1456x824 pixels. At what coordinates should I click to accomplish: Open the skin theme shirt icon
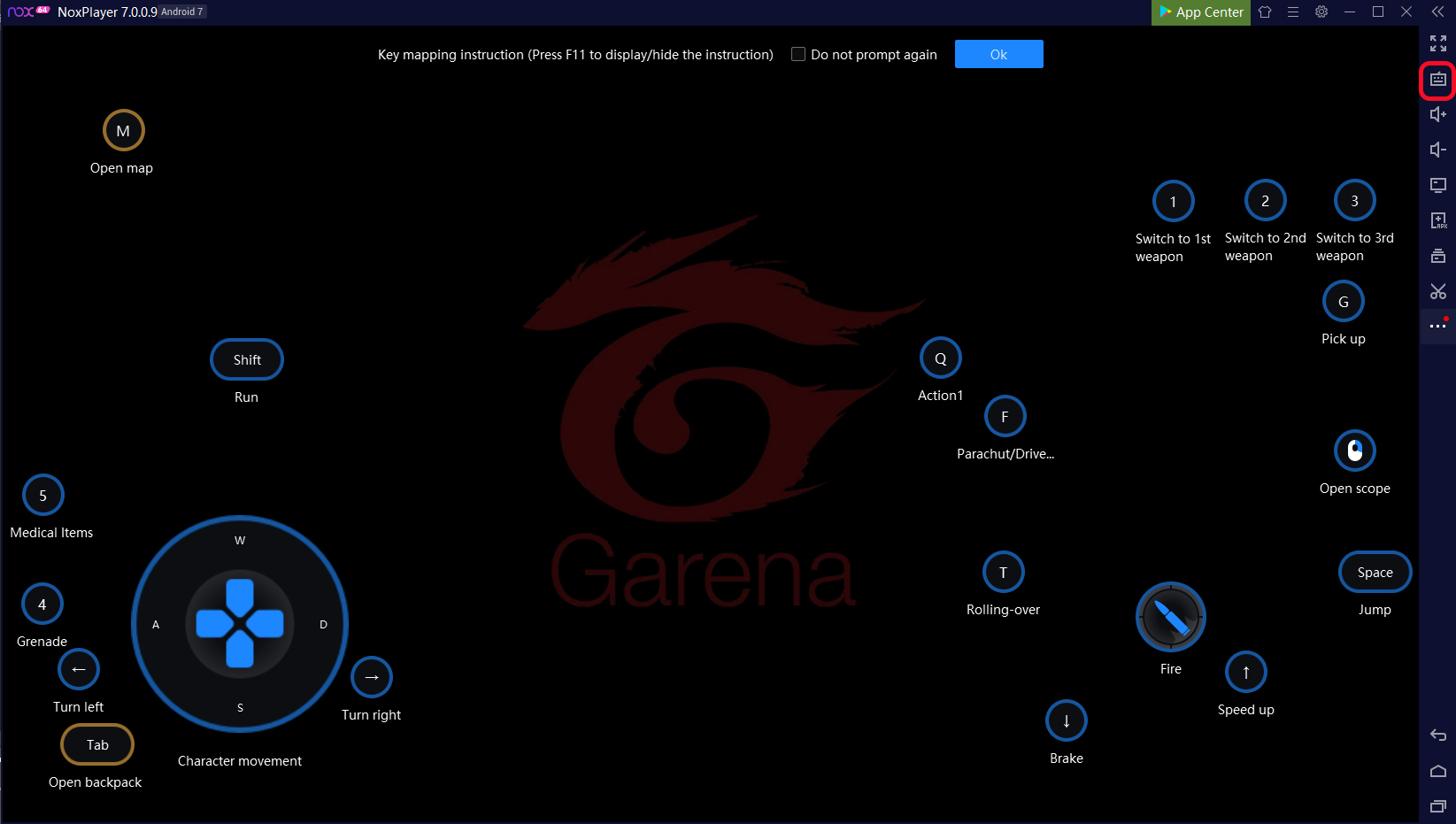tap(1265, 12)
